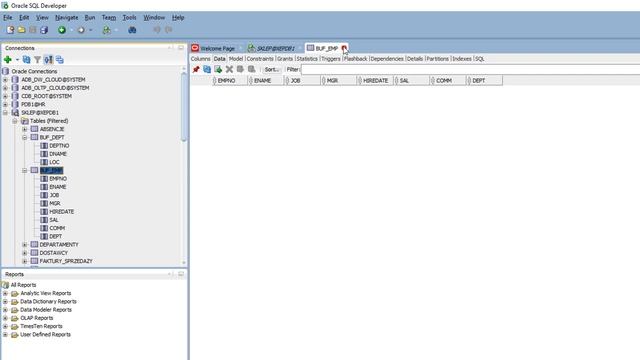Open the Navigate menu
The height and width of the screenshot is (360, 640).
click(x=67, y=18)
